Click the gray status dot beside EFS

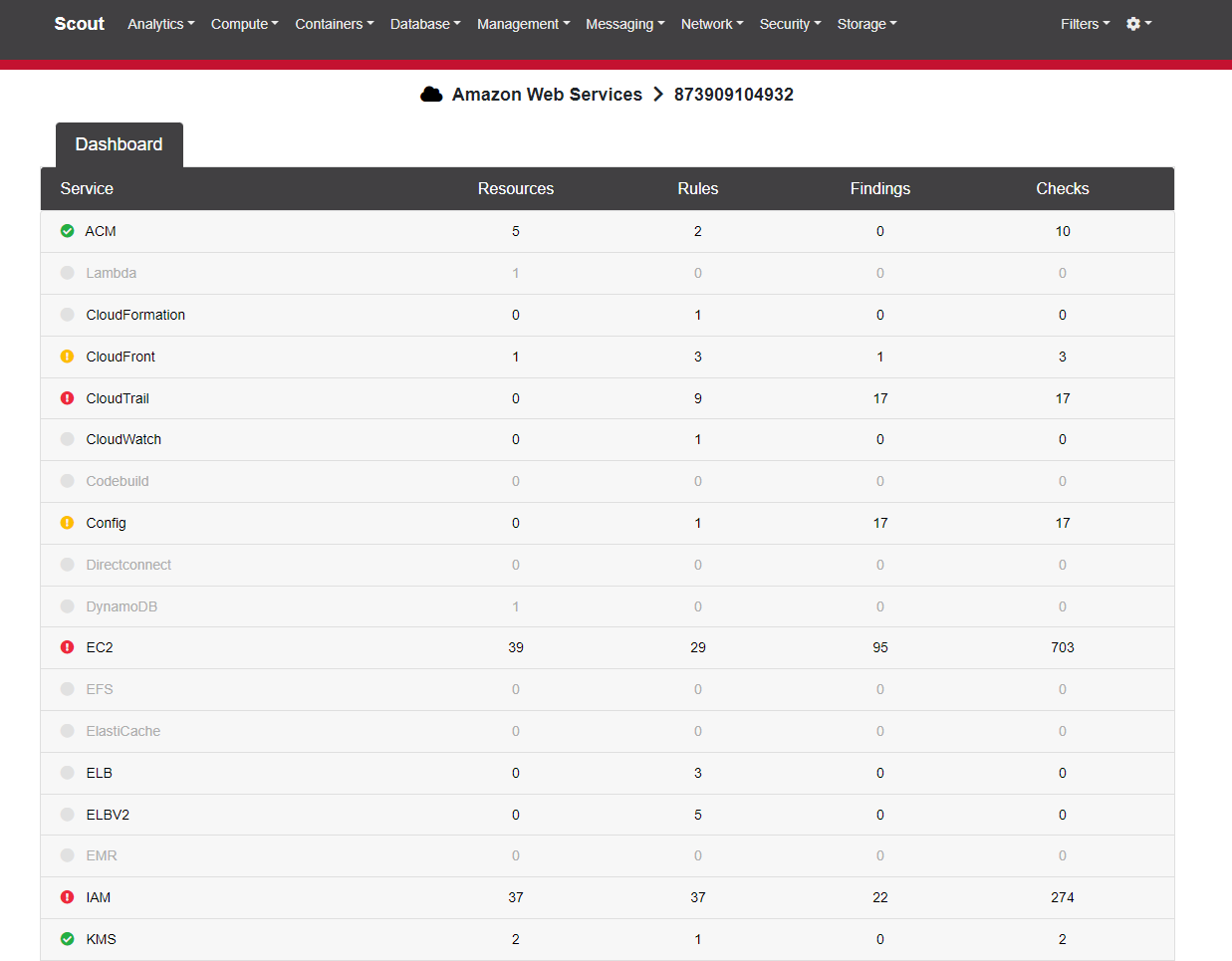click(67, 689)
